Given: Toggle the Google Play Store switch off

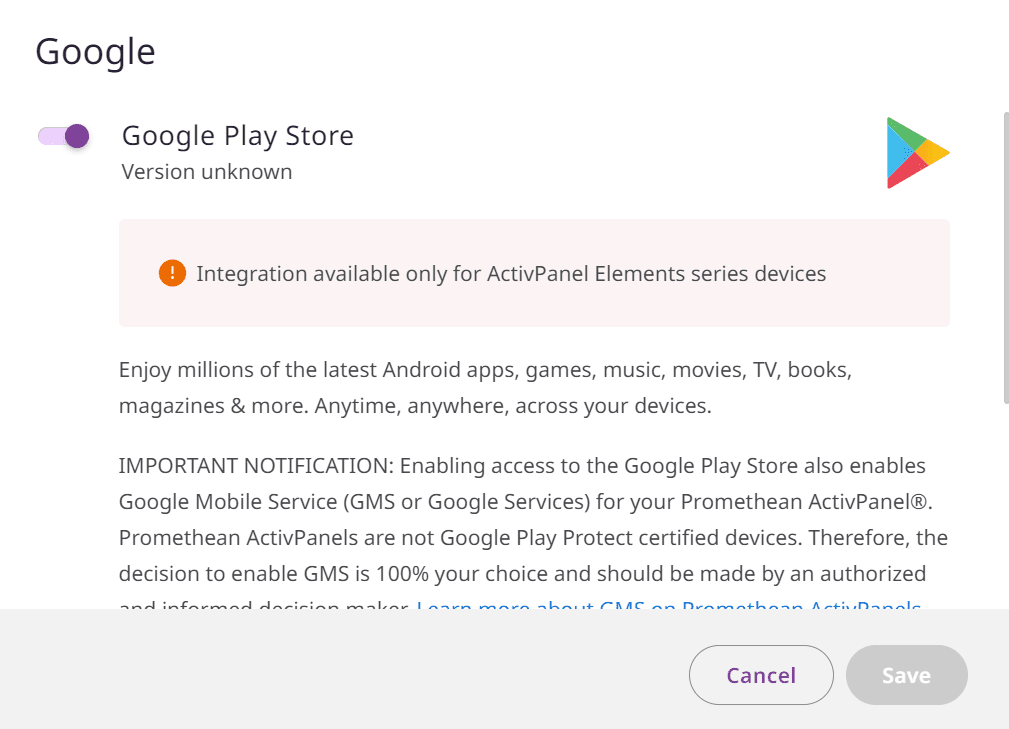Looking at the screenshot, I should point(63,136).
